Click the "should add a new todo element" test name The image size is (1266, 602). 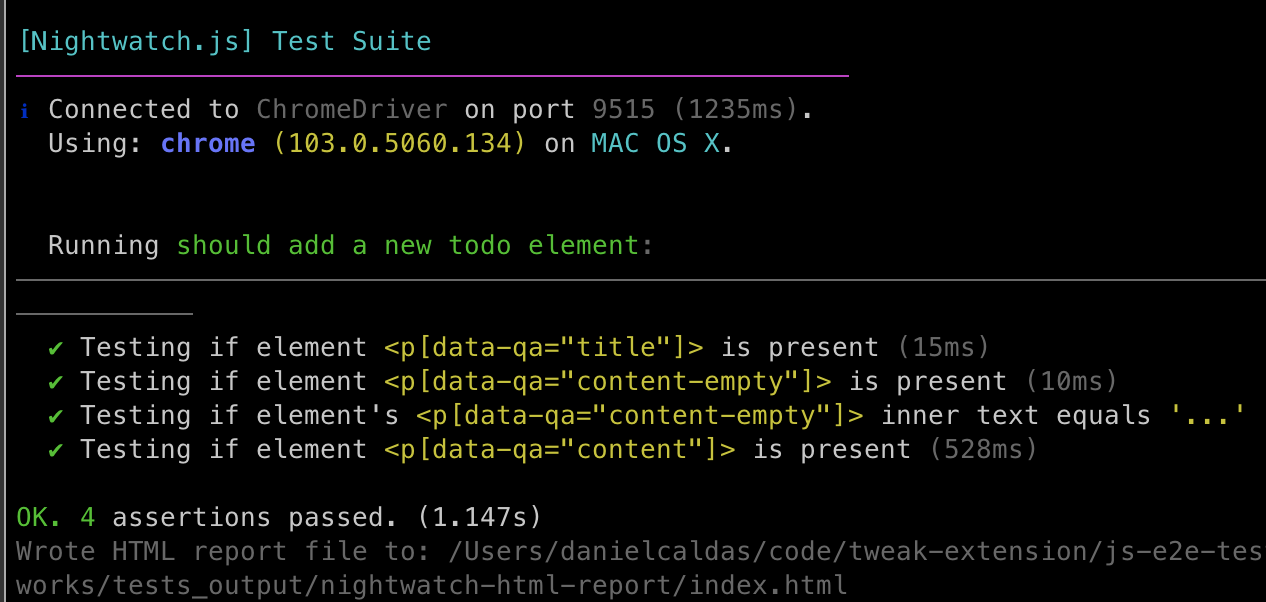tap(415, 246)
